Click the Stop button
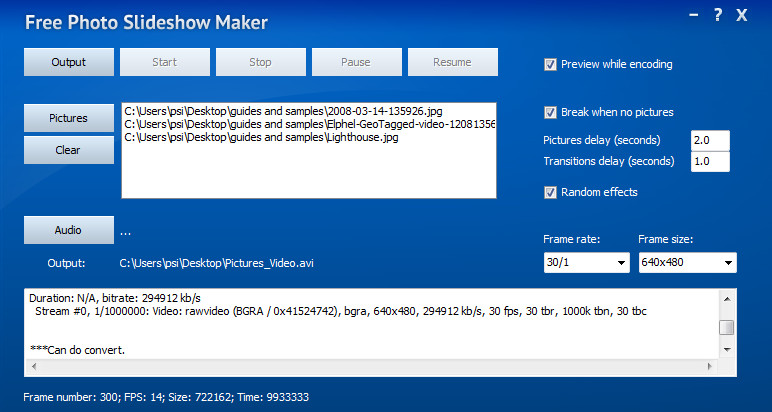Image resolution: width=772 pixels, height=412 pixels. click(x=260, y=62)
